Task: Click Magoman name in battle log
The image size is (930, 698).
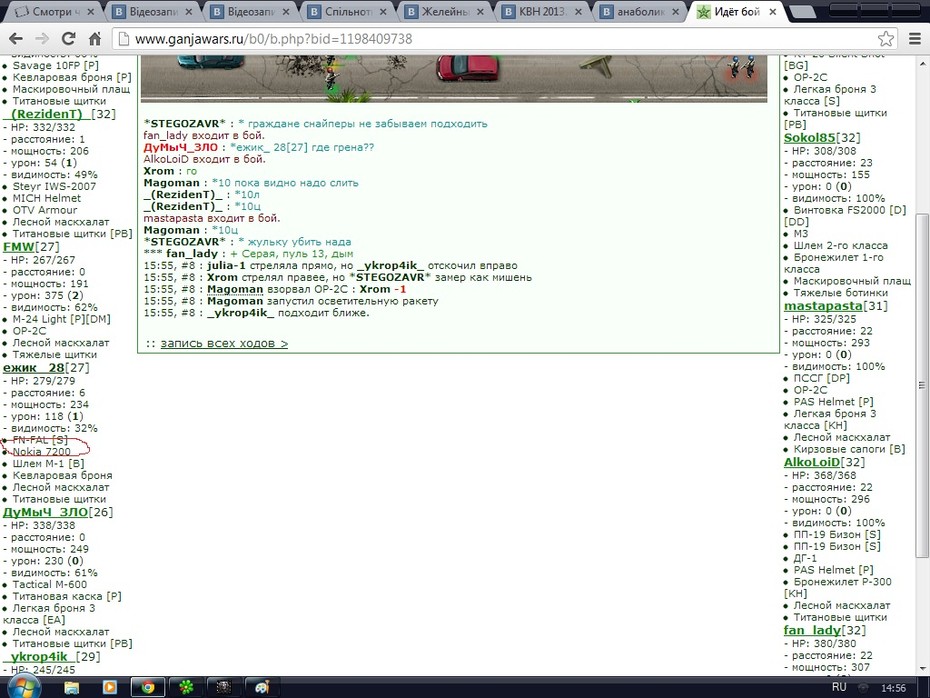Action: pyautogui.click(x=235, y=289)
